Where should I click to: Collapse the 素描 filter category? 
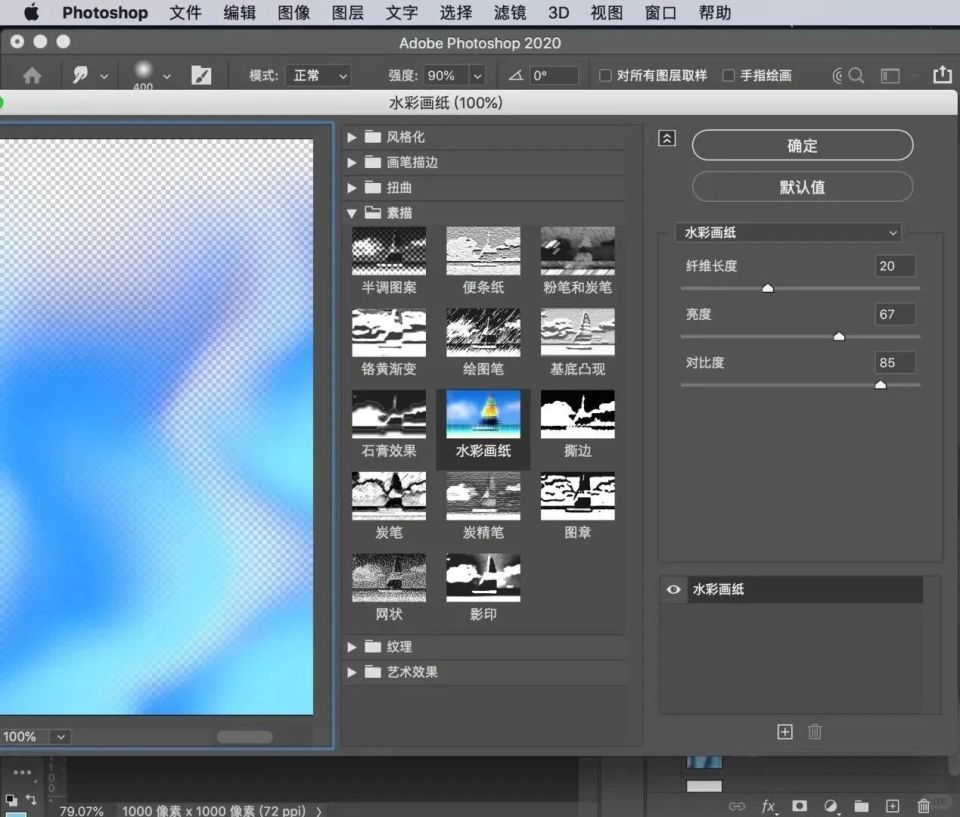(353, 212)
